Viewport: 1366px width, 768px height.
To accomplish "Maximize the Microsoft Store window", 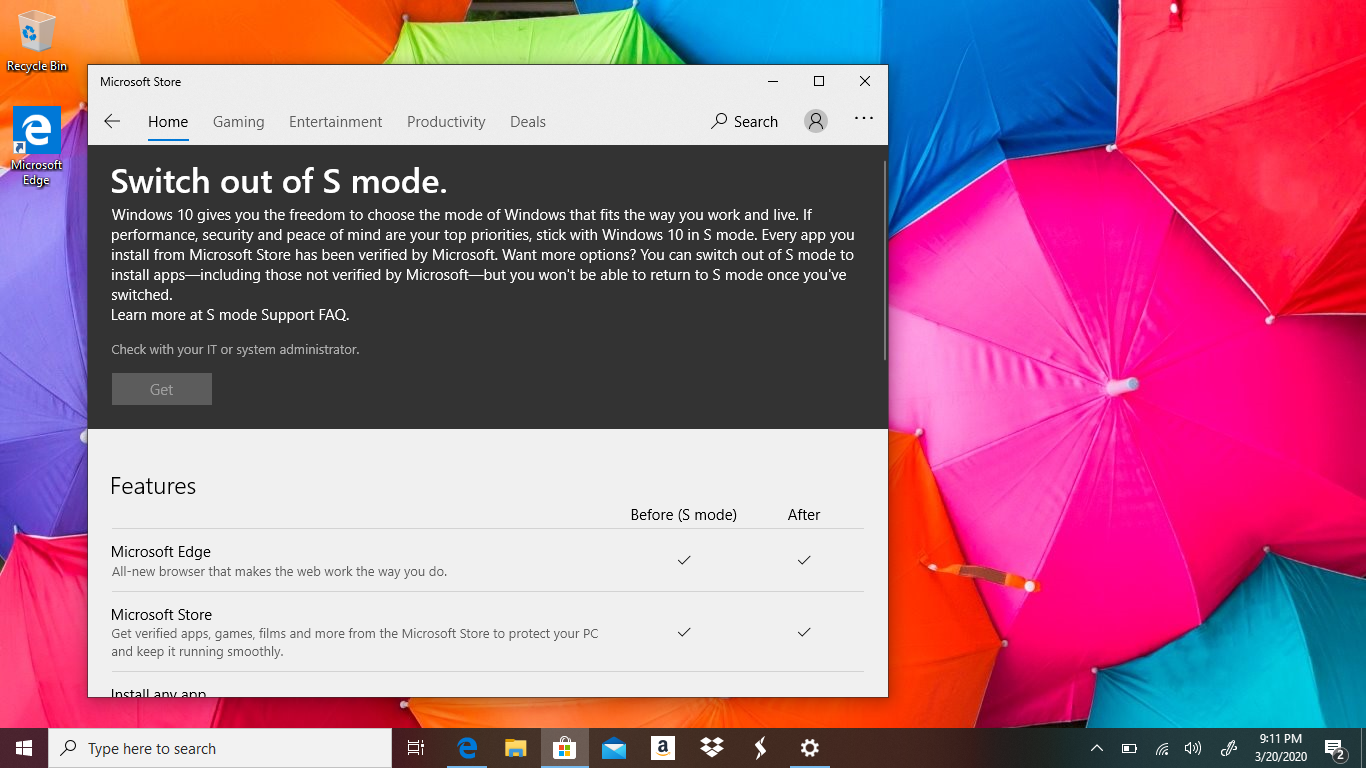I will [x=819, y=81].
